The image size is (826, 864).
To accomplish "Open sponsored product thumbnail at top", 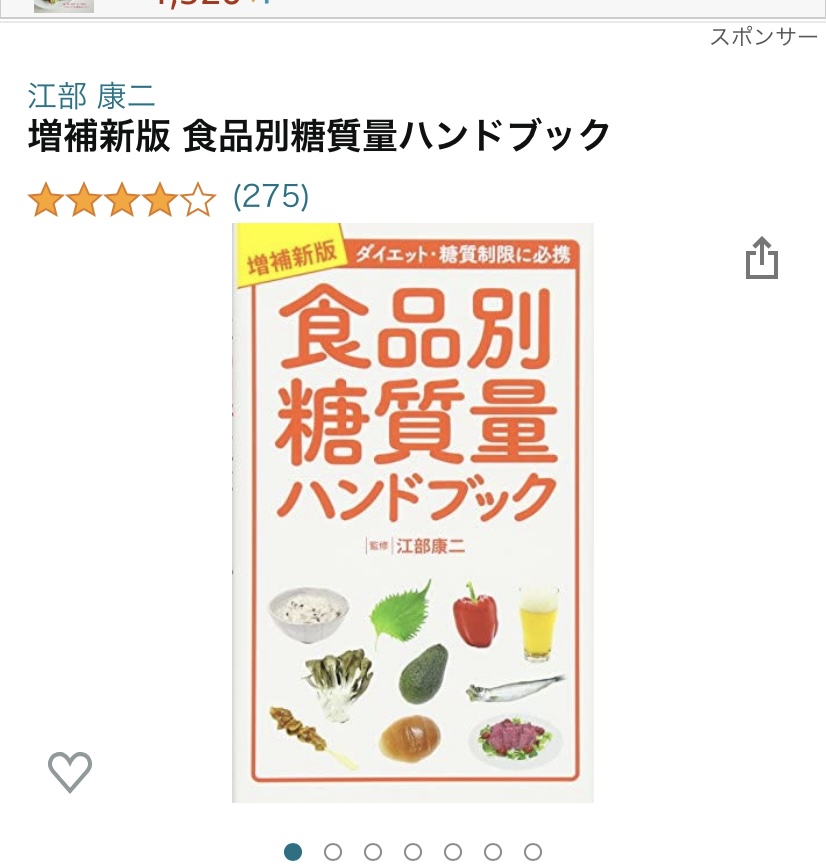I will tap(64, 6).
